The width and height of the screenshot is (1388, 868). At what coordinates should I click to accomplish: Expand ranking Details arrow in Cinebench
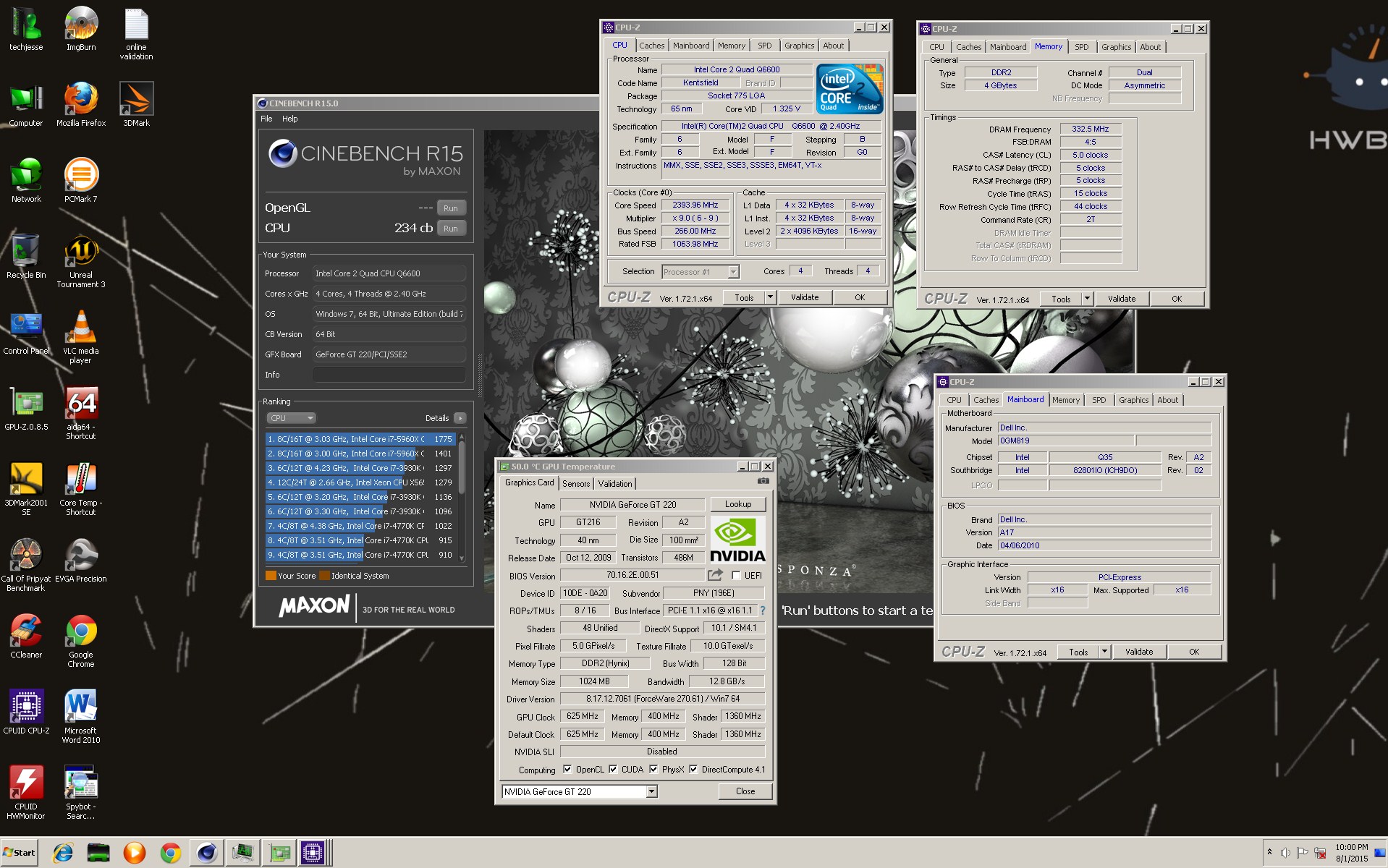(460, 418)
